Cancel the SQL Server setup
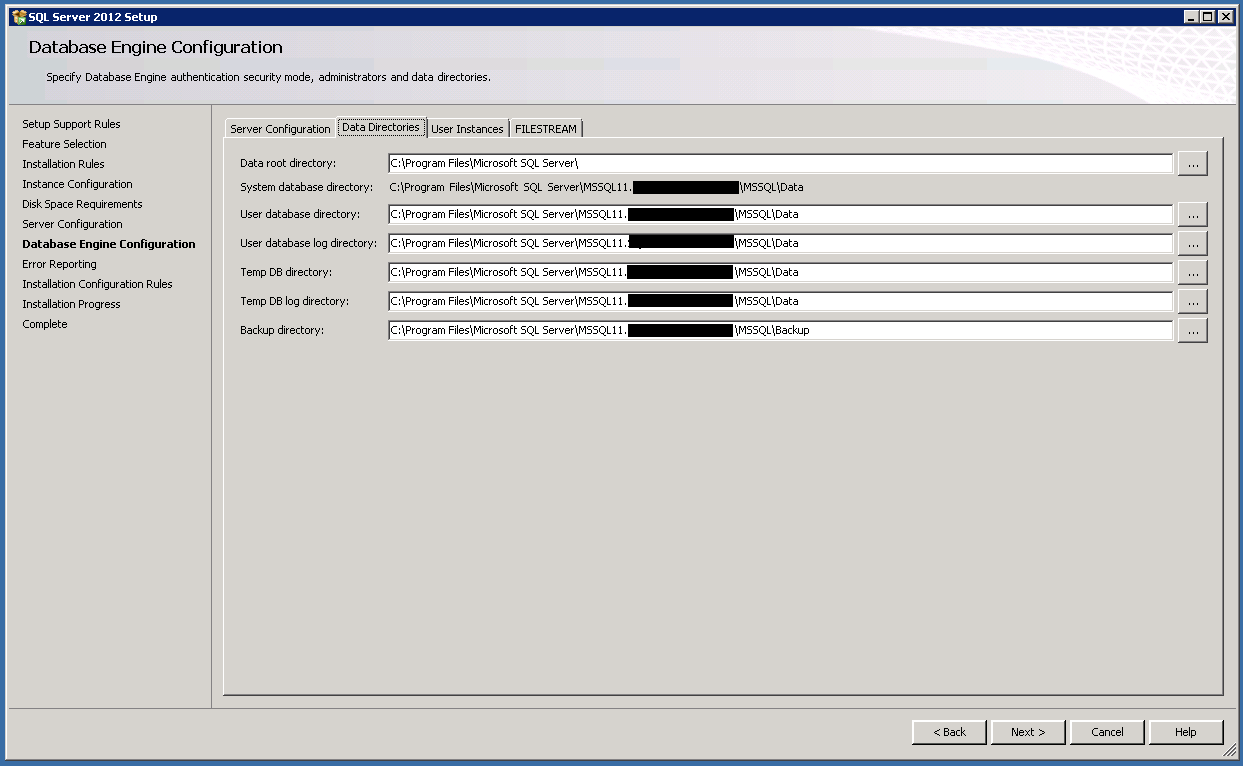 pos(1107,732)
